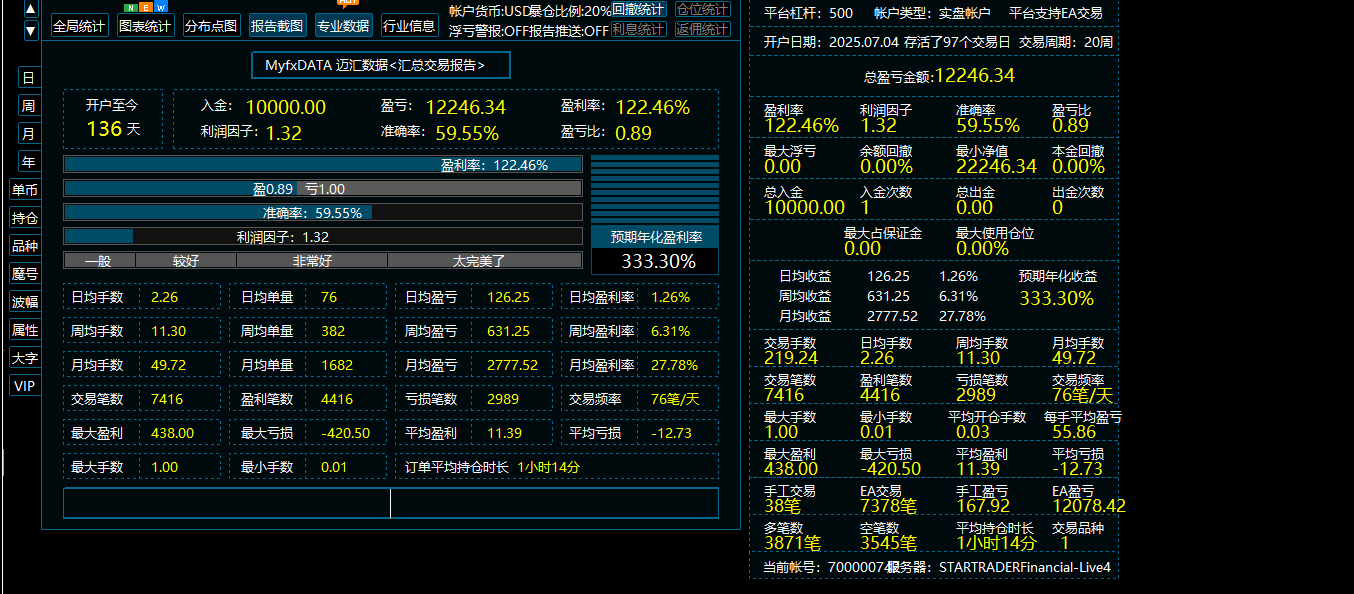Click the up arrow scroll button

[x=31, y=8]
